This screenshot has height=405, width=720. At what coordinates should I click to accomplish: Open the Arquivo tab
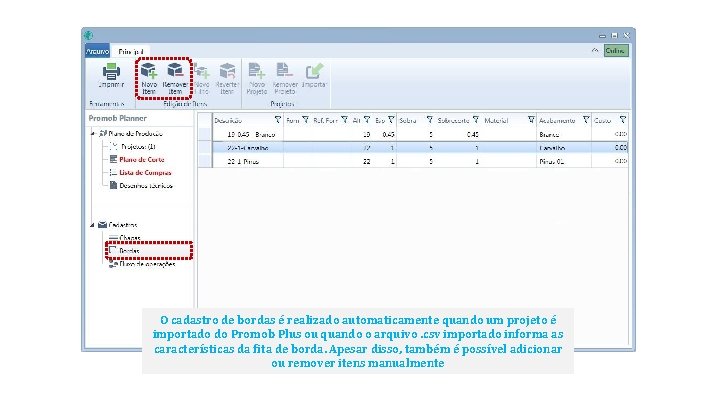[97, 51]
